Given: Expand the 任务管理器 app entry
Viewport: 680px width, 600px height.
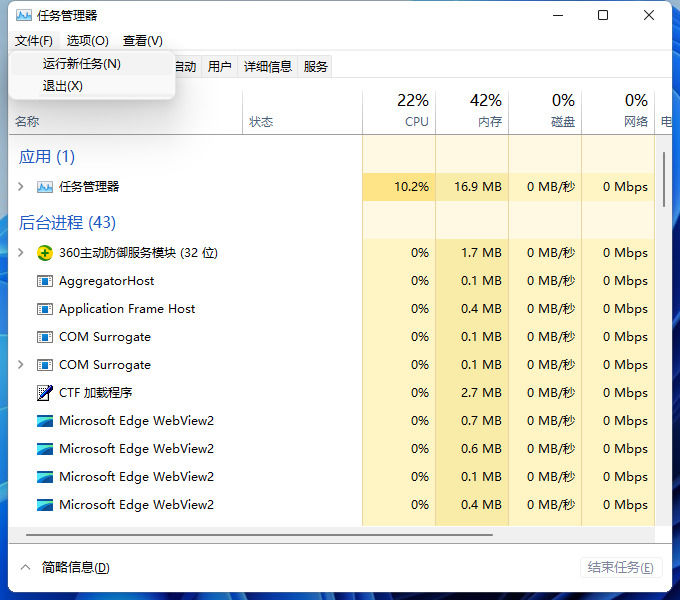Looking at the screenshot, I should pos(20,187).
